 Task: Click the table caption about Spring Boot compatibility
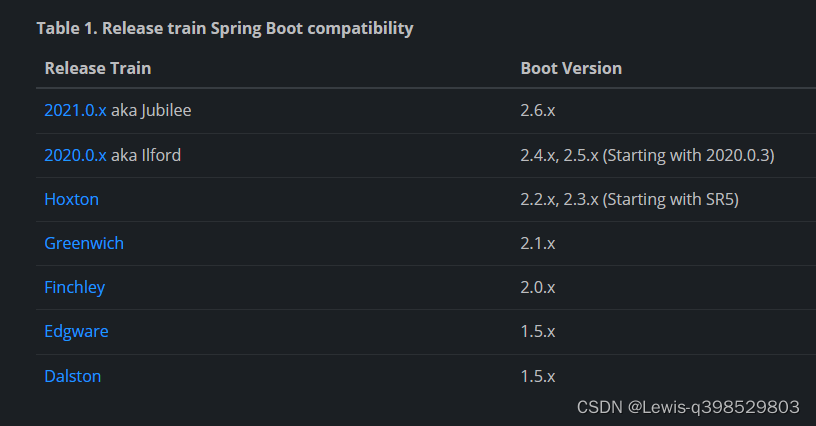click(225, 28)
